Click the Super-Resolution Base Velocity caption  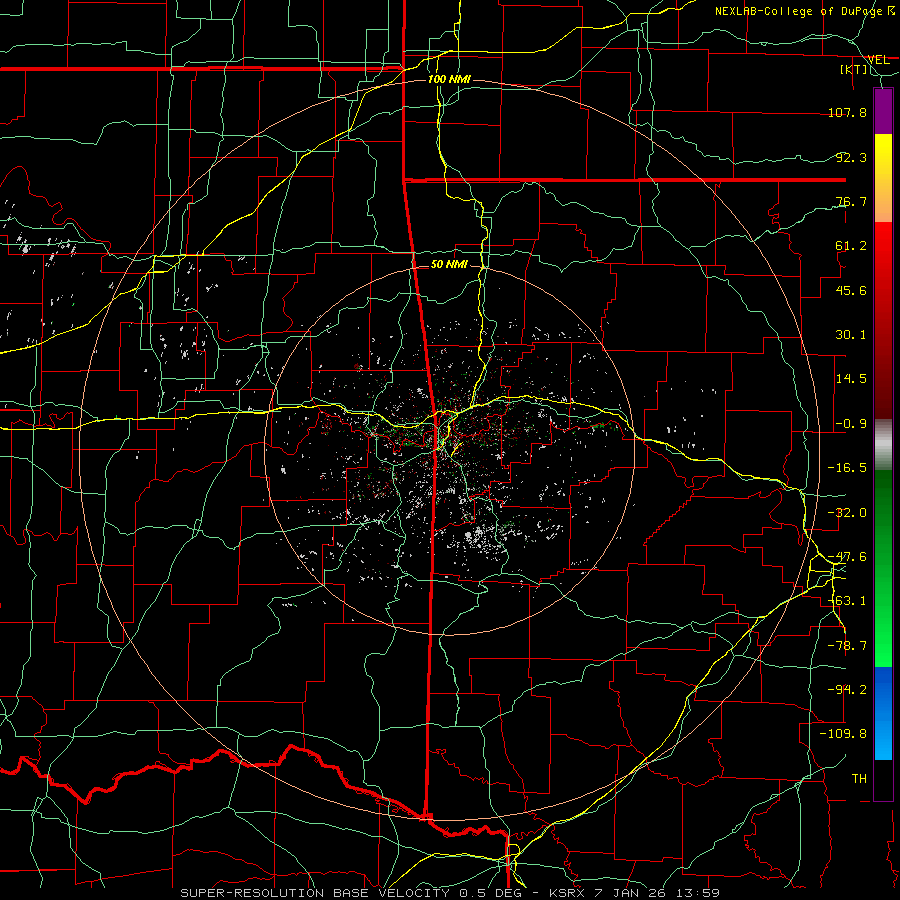451,893
